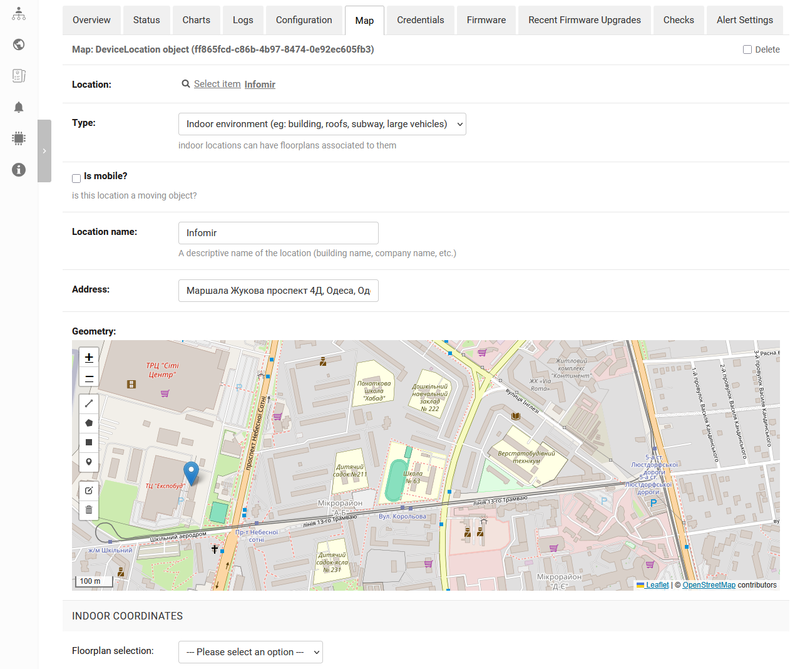Click the Select item link
The height and width of the screenshot is (669, 800).
tap(216, 84)
